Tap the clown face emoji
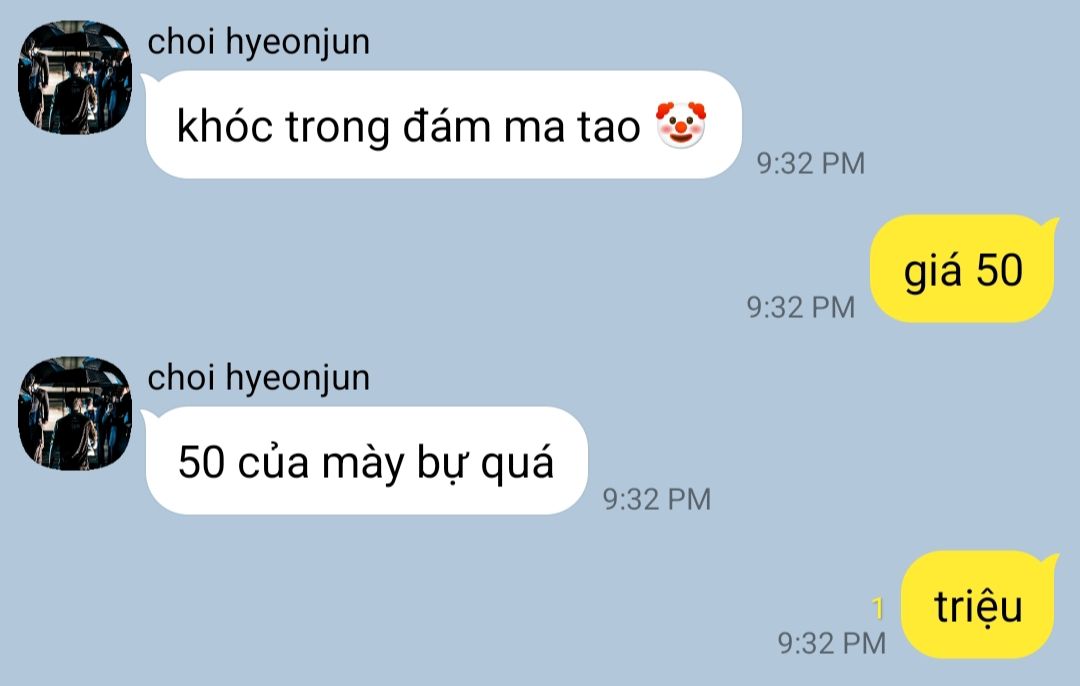Viewport: 1080px width, 686px height. [x=681, y=125]
